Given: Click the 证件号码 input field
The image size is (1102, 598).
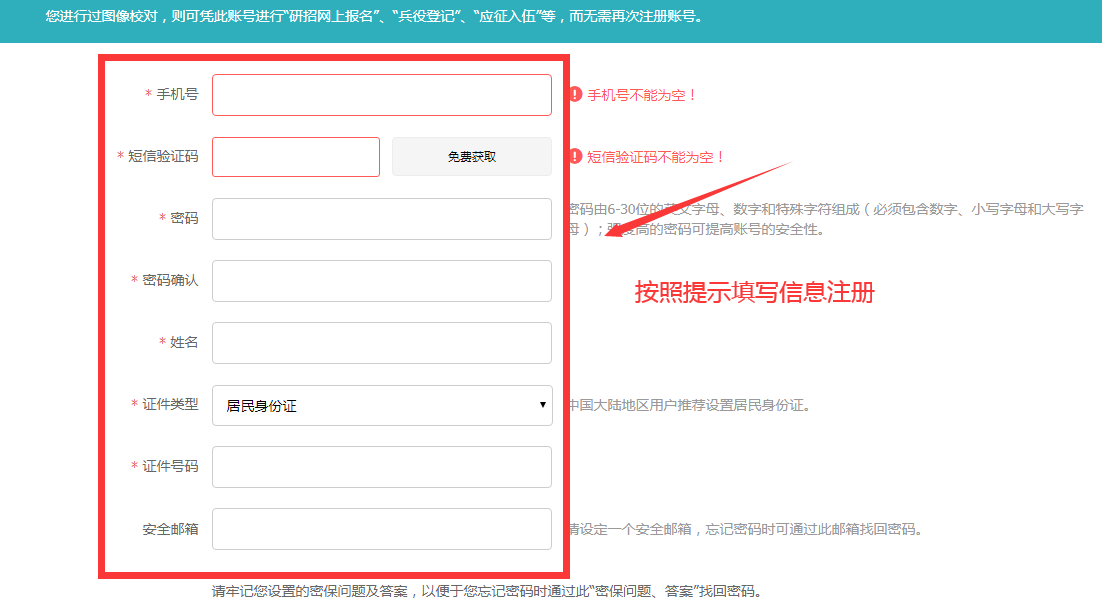Looking at the screenshot, I should pos(381,467).
